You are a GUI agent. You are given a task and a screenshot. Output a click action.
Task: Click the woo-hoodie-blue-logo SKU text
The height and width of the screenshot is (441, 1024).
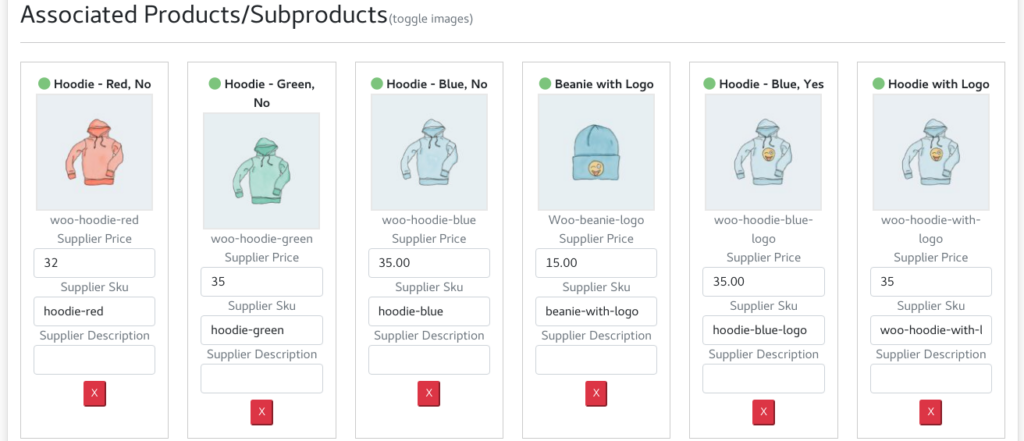point(763,229)
